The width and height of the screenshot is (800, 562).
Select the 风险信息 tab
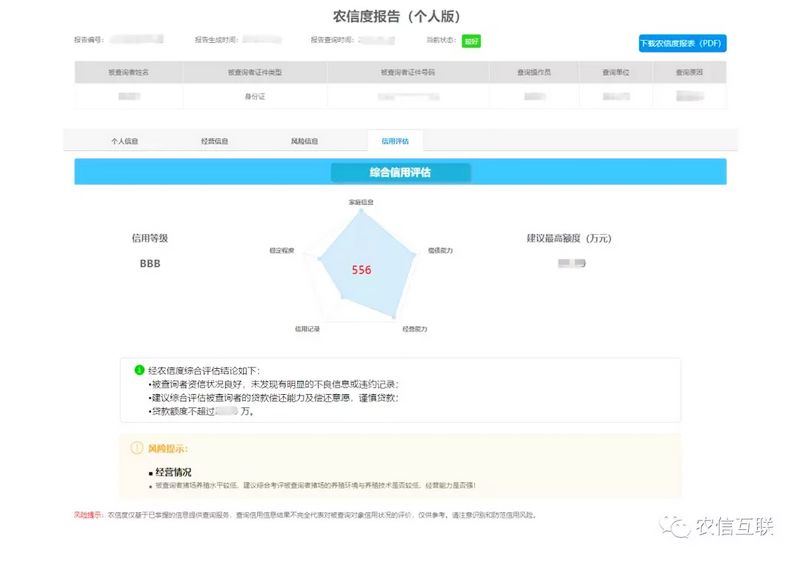304,141
